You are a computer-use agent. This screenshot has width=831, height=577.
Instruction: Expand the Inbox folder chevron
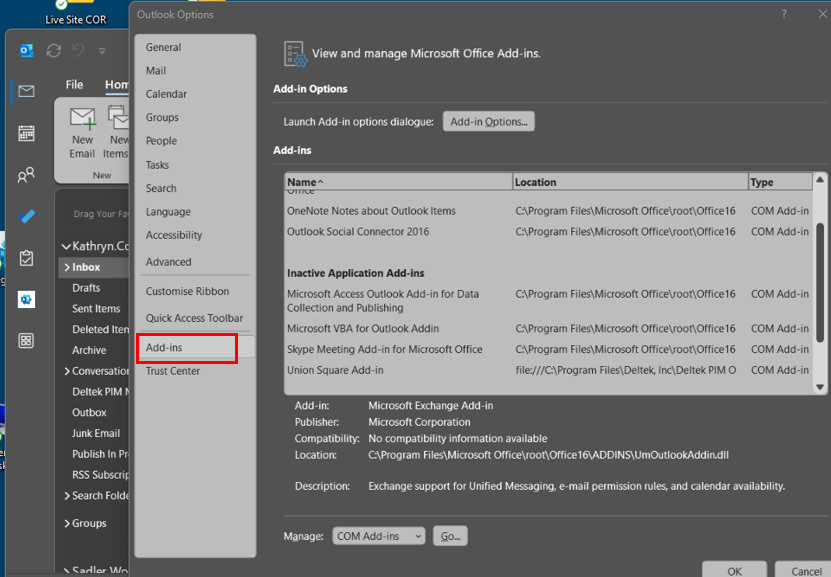[x=67, y=267]
